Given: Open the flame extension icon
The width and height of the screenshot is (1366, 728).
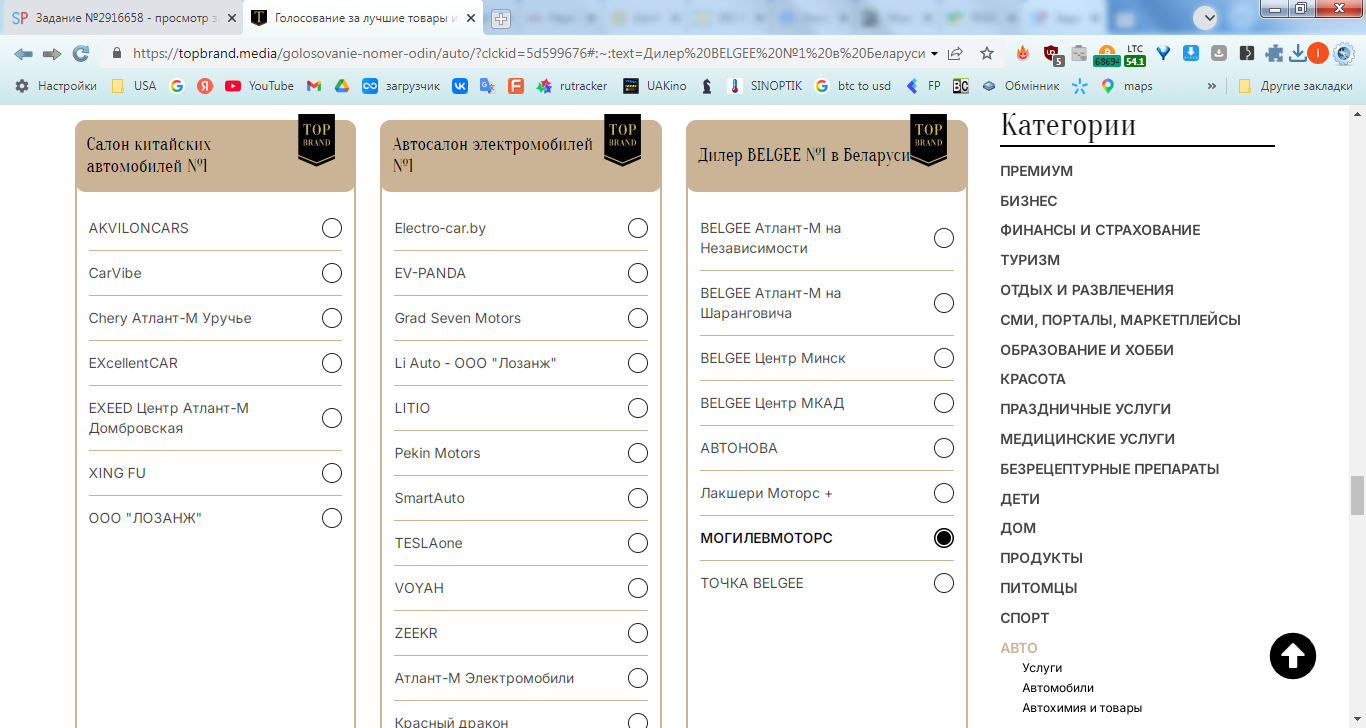Looking at the screenshot, I should coord(1023,54).
